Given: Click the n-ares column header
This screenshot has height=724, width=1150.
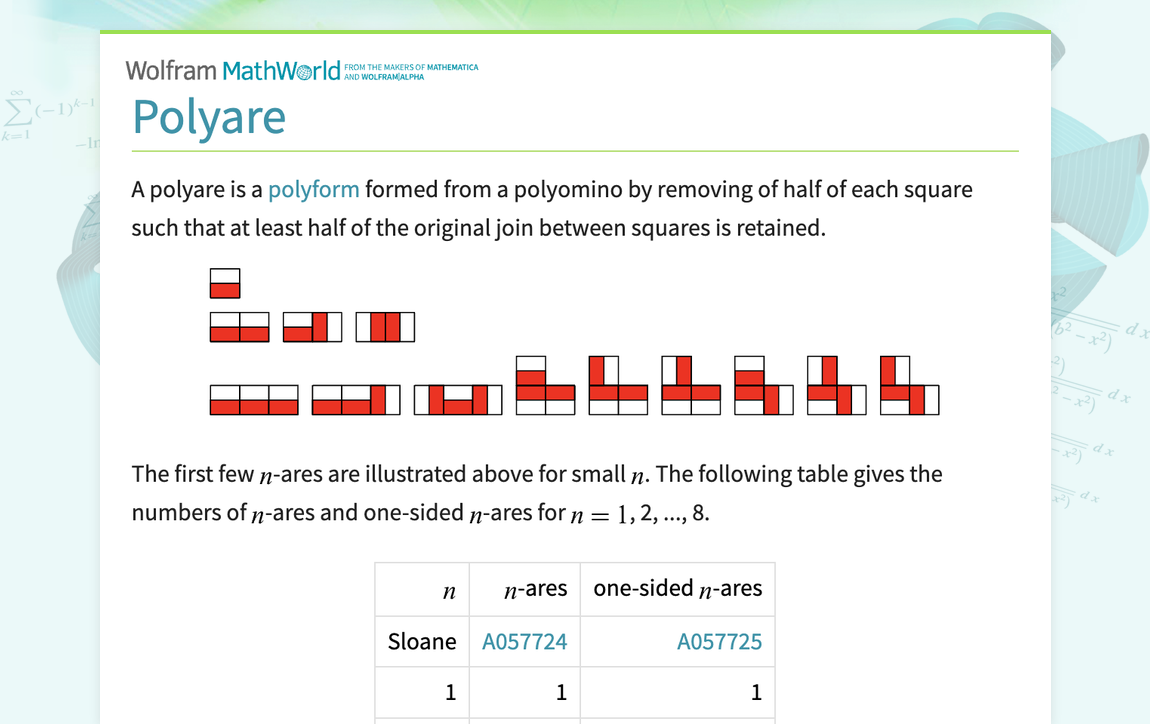Looking at the screenshot, I should coord(536,589).
